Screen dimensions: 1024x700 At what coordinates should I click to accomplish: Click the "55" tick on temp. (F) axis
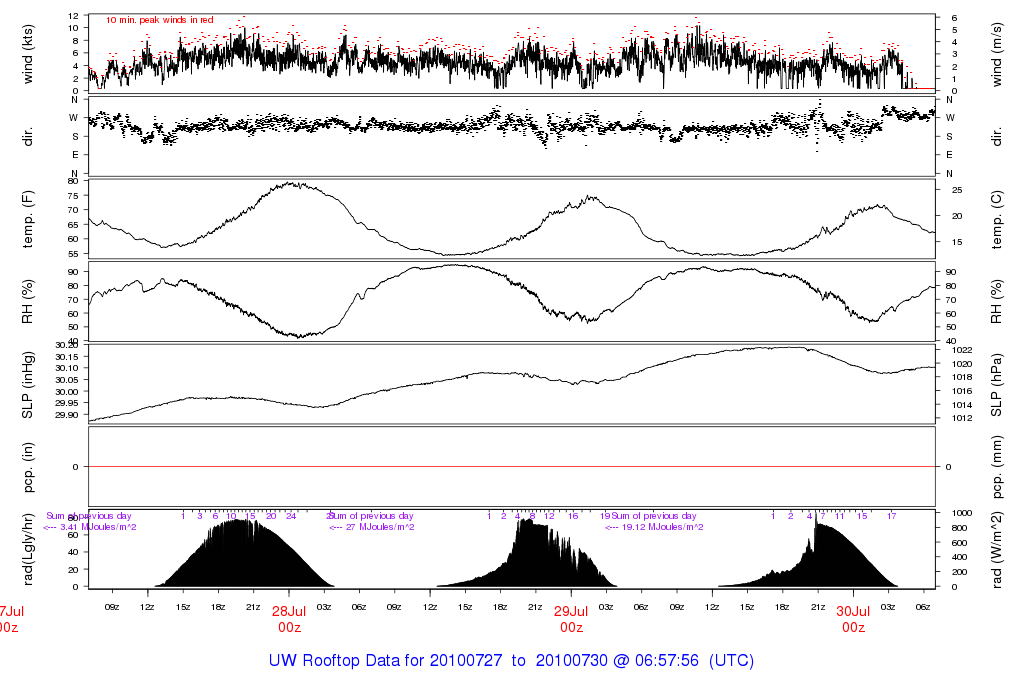point(73,254)
